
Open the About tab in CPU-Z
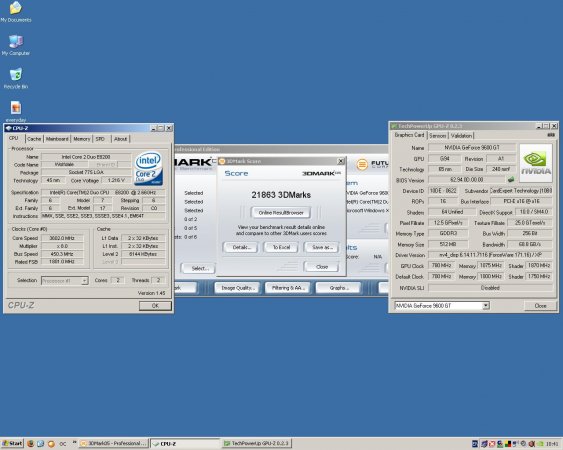tap(121, 139)
